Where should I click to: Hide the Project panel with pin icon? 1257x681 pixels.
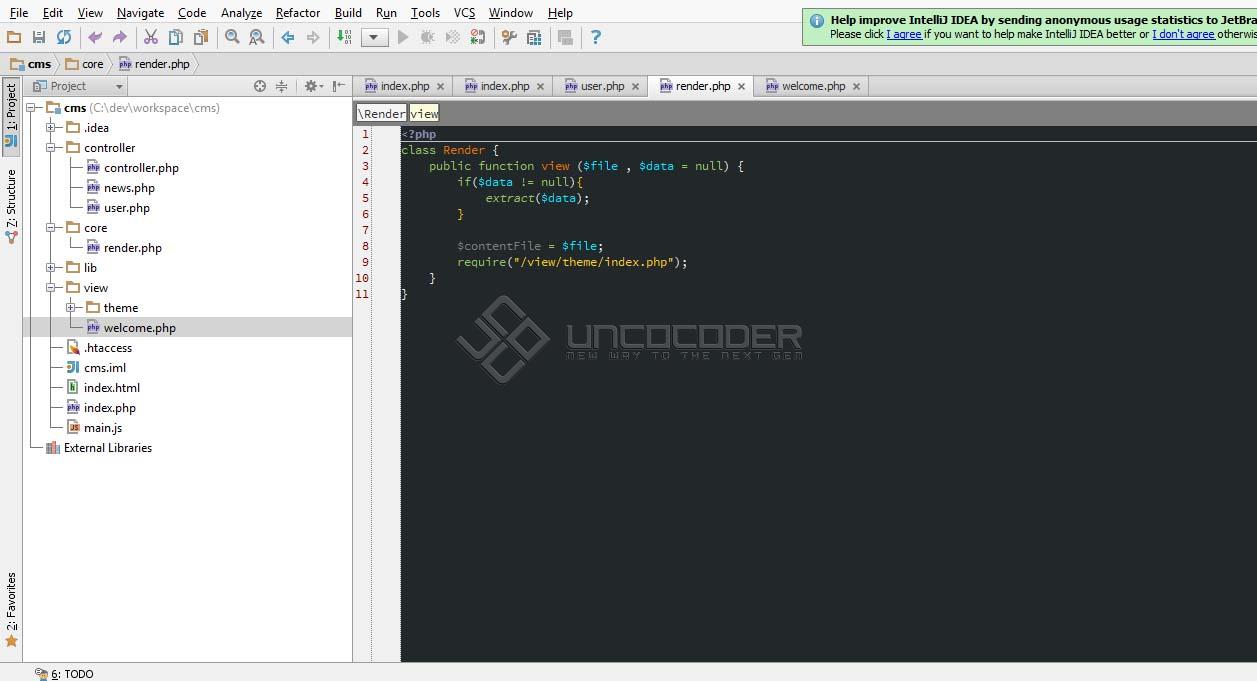[339, 86]
